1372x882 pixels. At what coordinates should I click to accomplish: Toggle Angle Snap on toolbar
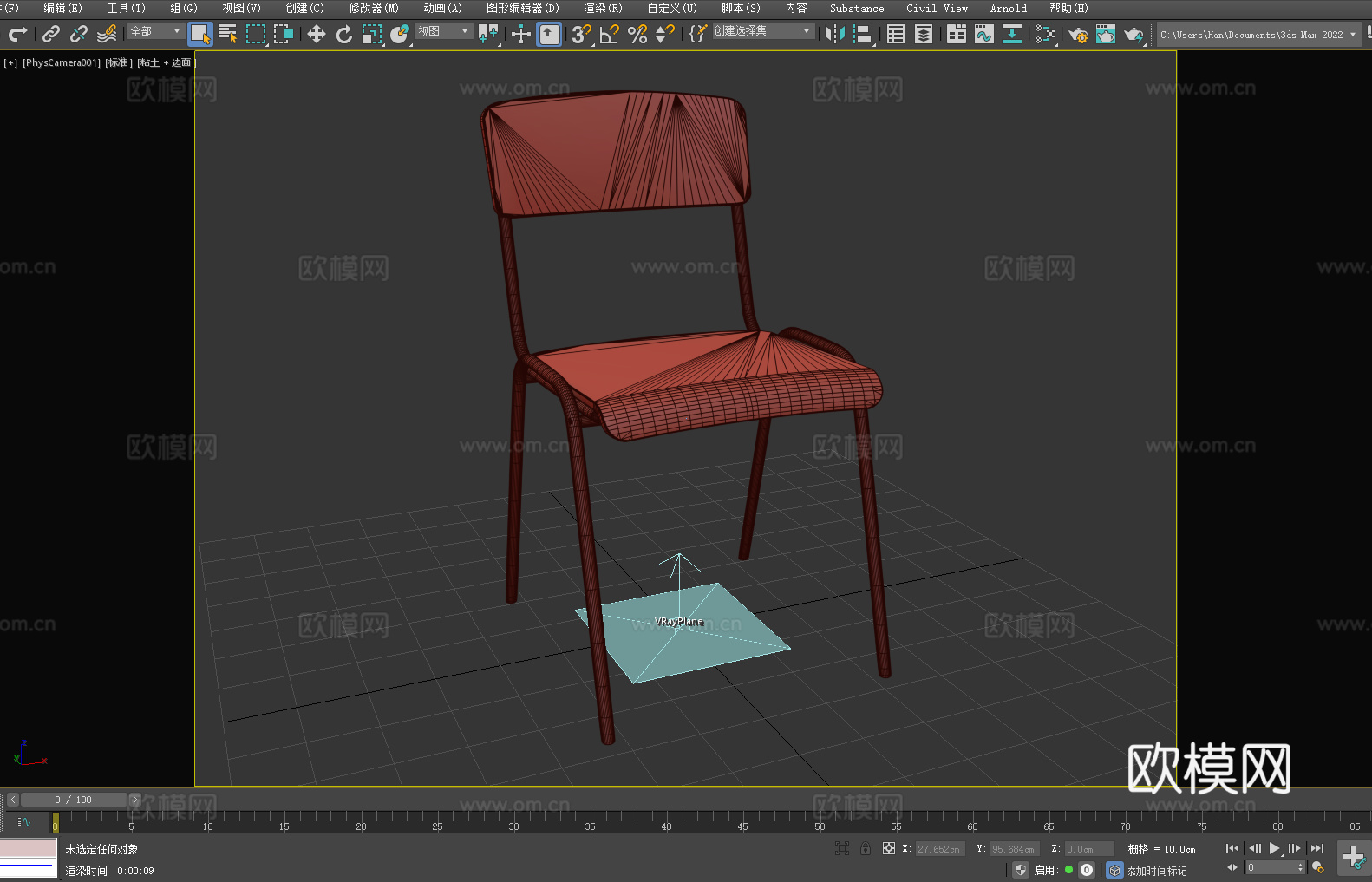(610, 34)
